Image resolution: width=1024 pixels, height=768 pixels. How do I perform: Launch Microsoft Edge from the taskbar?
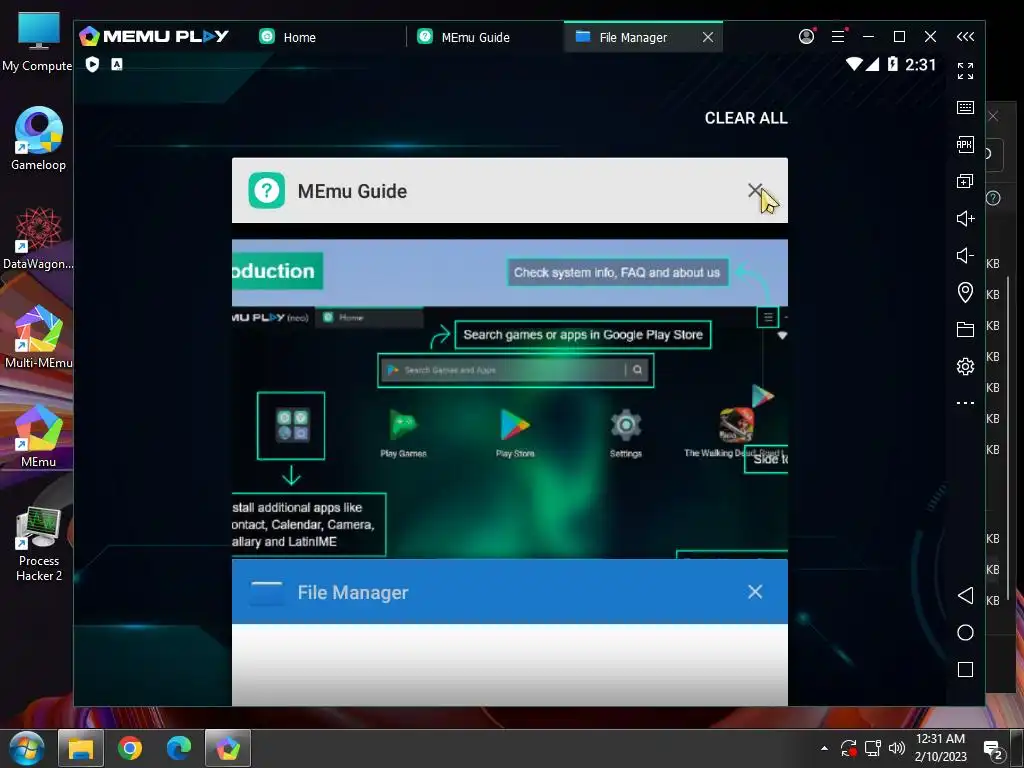(x=178, y=748)
